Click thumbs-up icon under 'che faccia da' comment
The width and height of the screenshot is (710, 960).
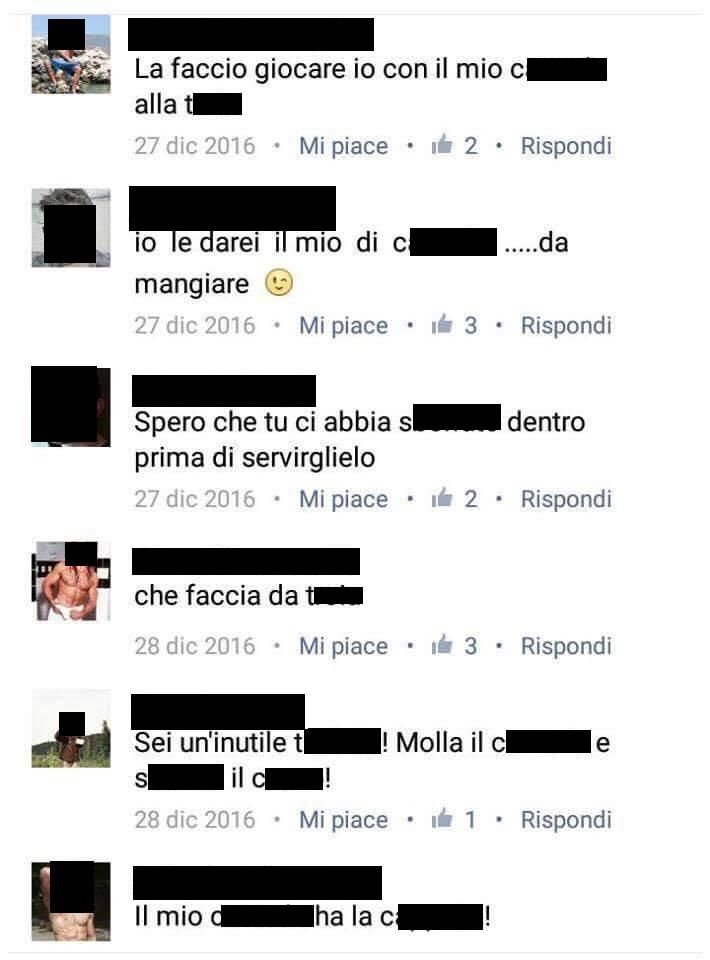(442, 645)
